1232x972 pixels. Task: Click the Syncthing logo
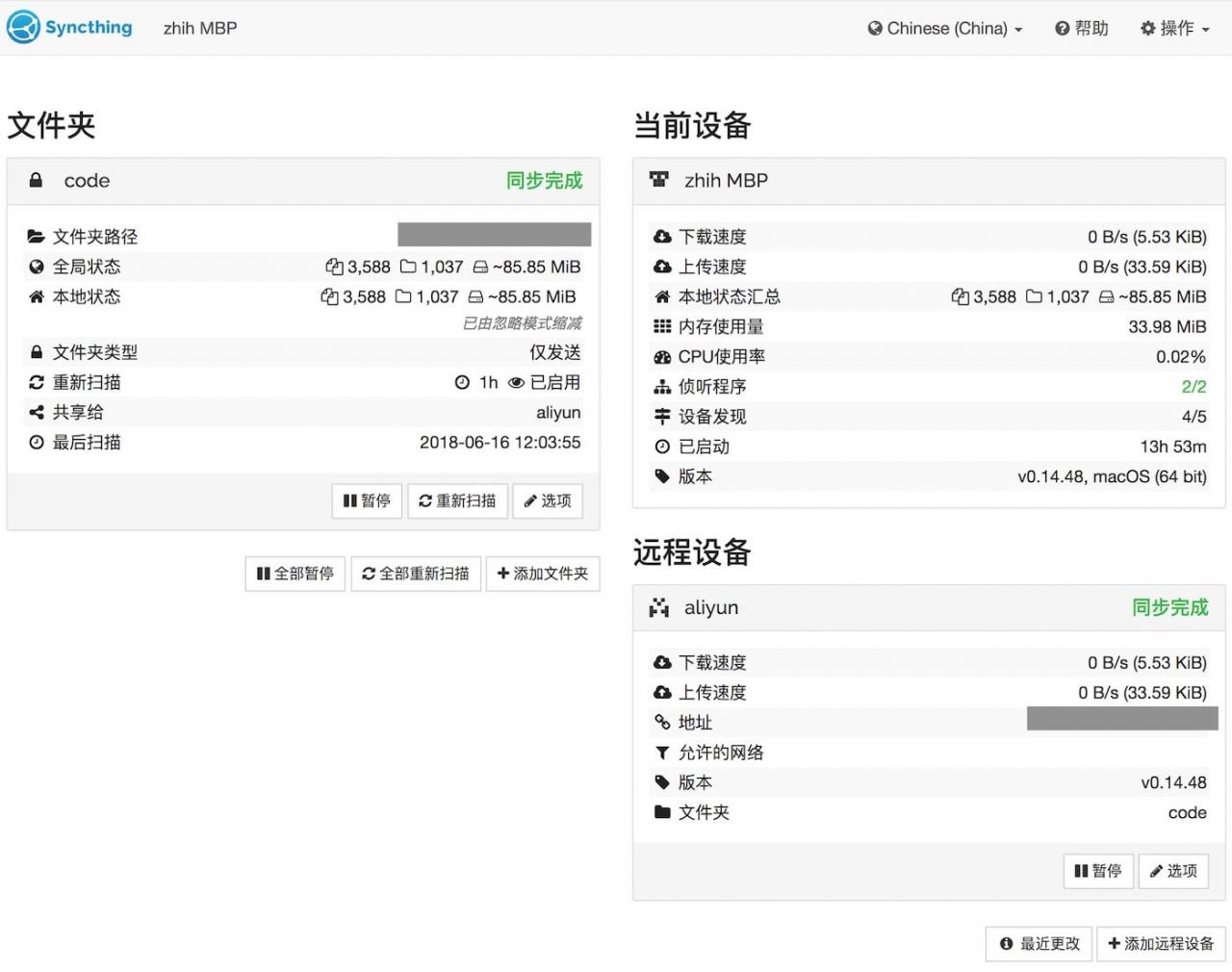(x=69, y=27)
